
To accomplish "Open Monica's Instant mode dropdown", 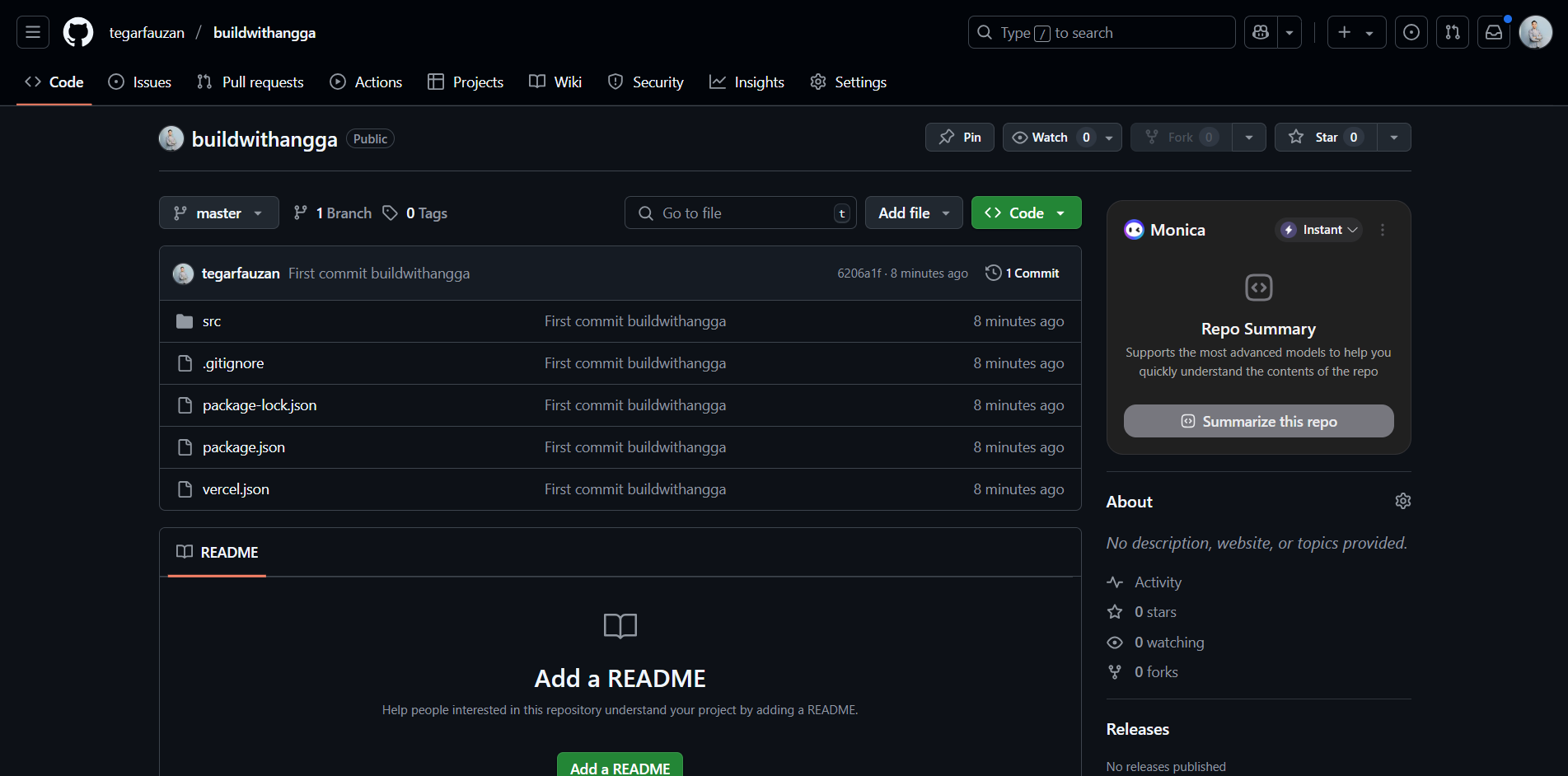I will (1318, 230).
